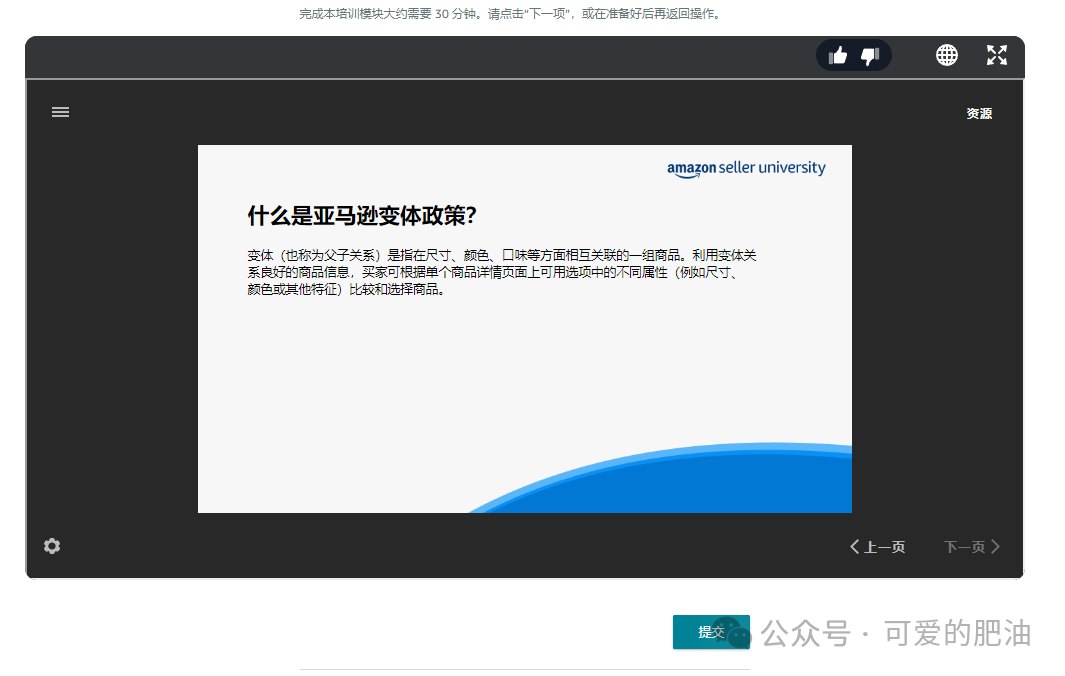1065x676 pixels.
Task: Go back with the 上一页 button
Action: [877, 547]
